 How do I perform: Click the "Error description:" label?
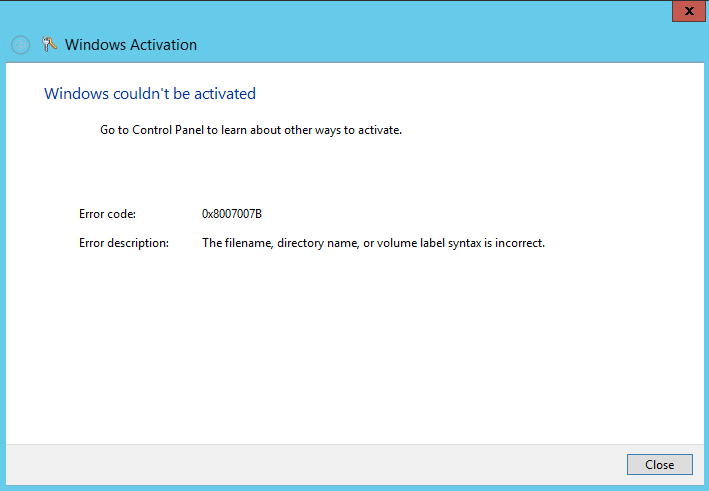coord(124,243)
